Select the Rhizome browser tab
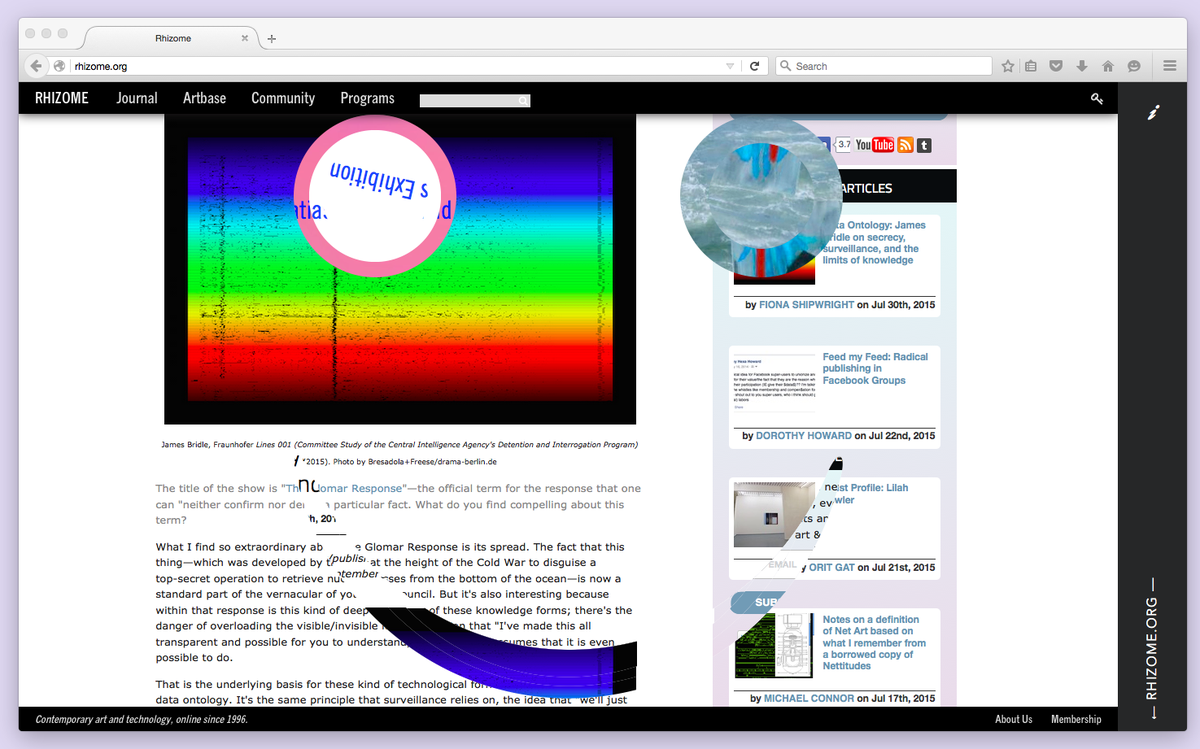1200x749 pixels. point(173,39)
